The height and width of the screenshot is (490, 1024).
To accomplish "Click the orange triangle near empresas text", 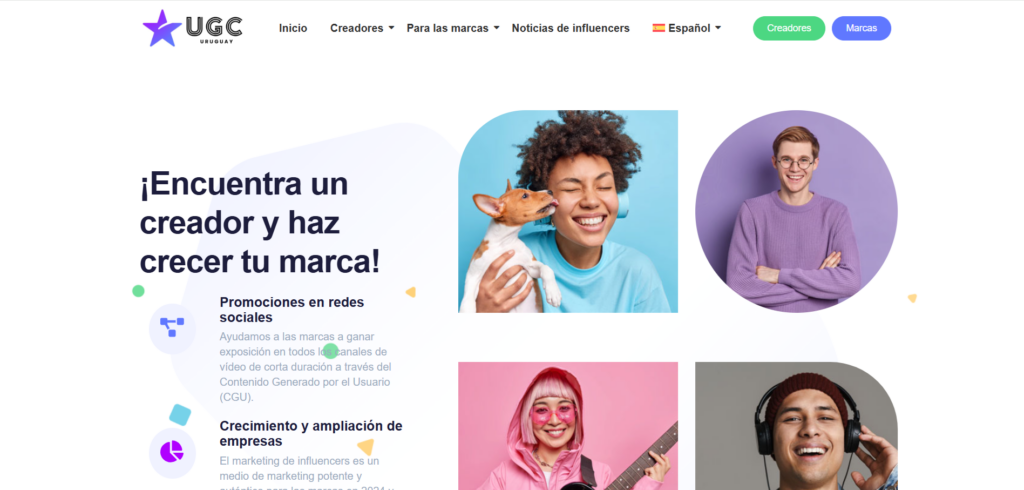I will tap(366, 447).
